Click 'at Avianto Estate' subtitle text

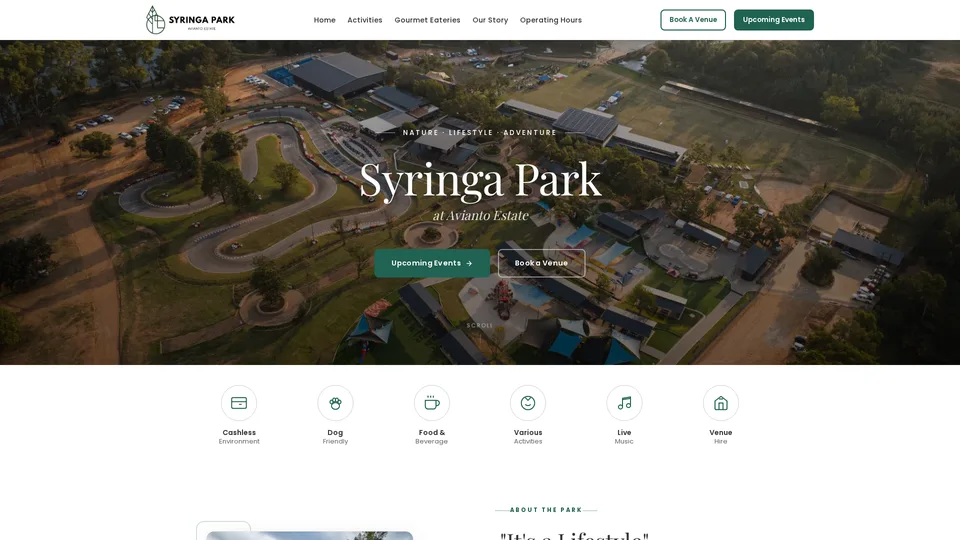click(x=481, y=216)
